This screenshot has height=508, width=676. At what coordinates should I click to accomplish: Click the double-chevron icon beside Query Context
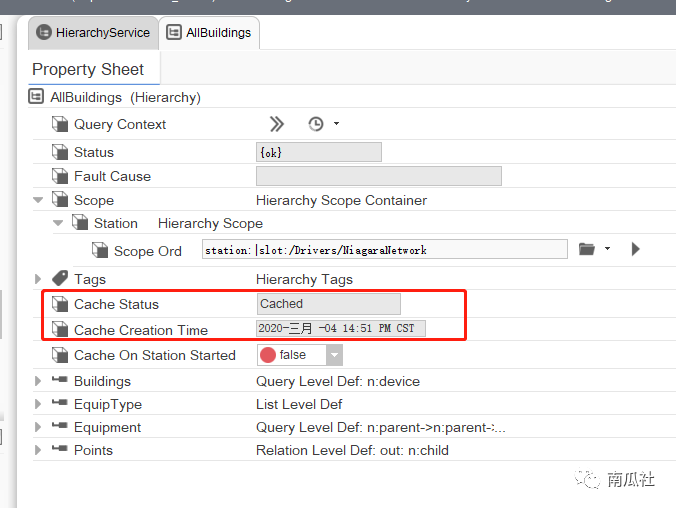pos(277,124)
